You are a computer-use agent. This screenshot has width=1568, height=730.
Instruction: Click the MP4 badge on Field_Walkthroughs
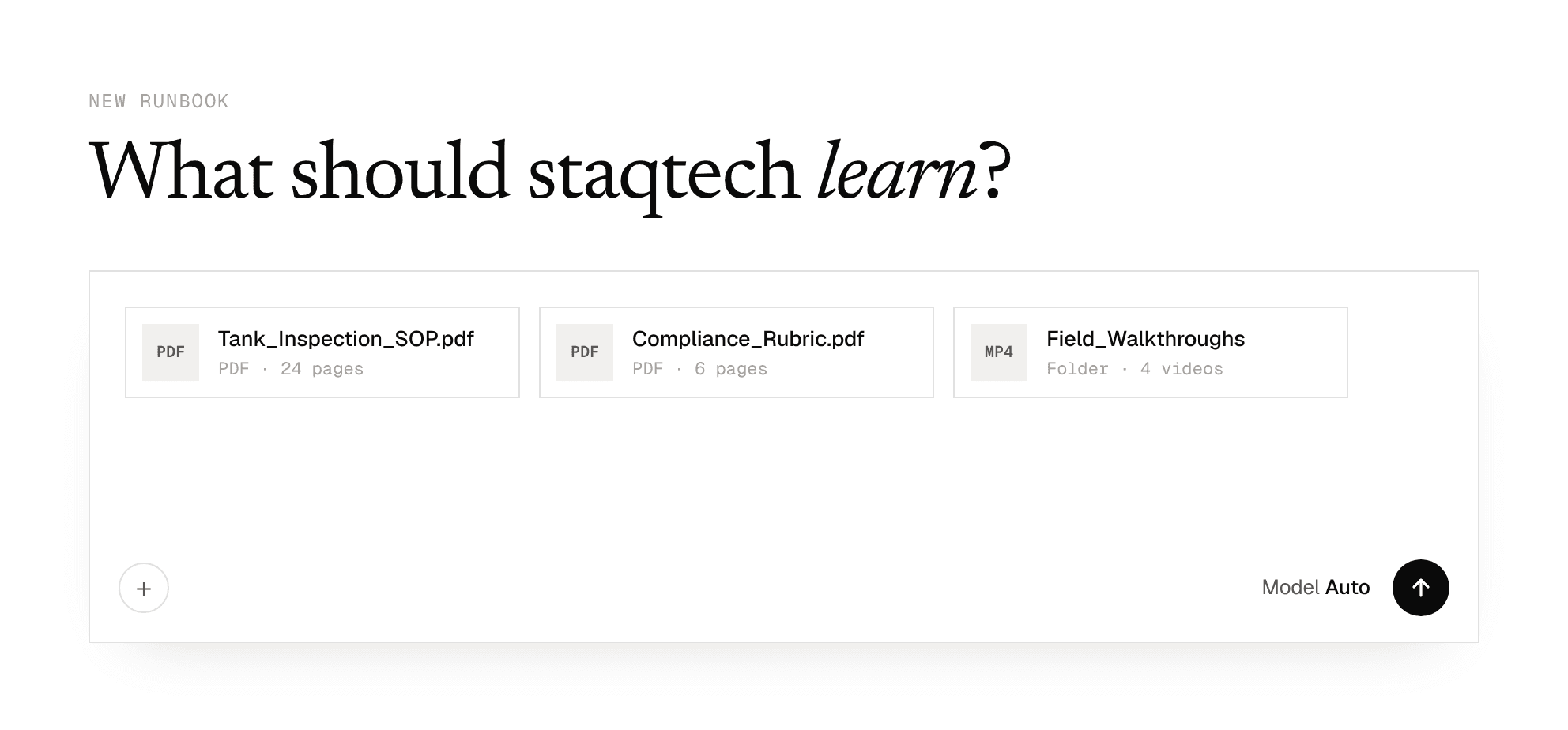click(x=999, y=352)
